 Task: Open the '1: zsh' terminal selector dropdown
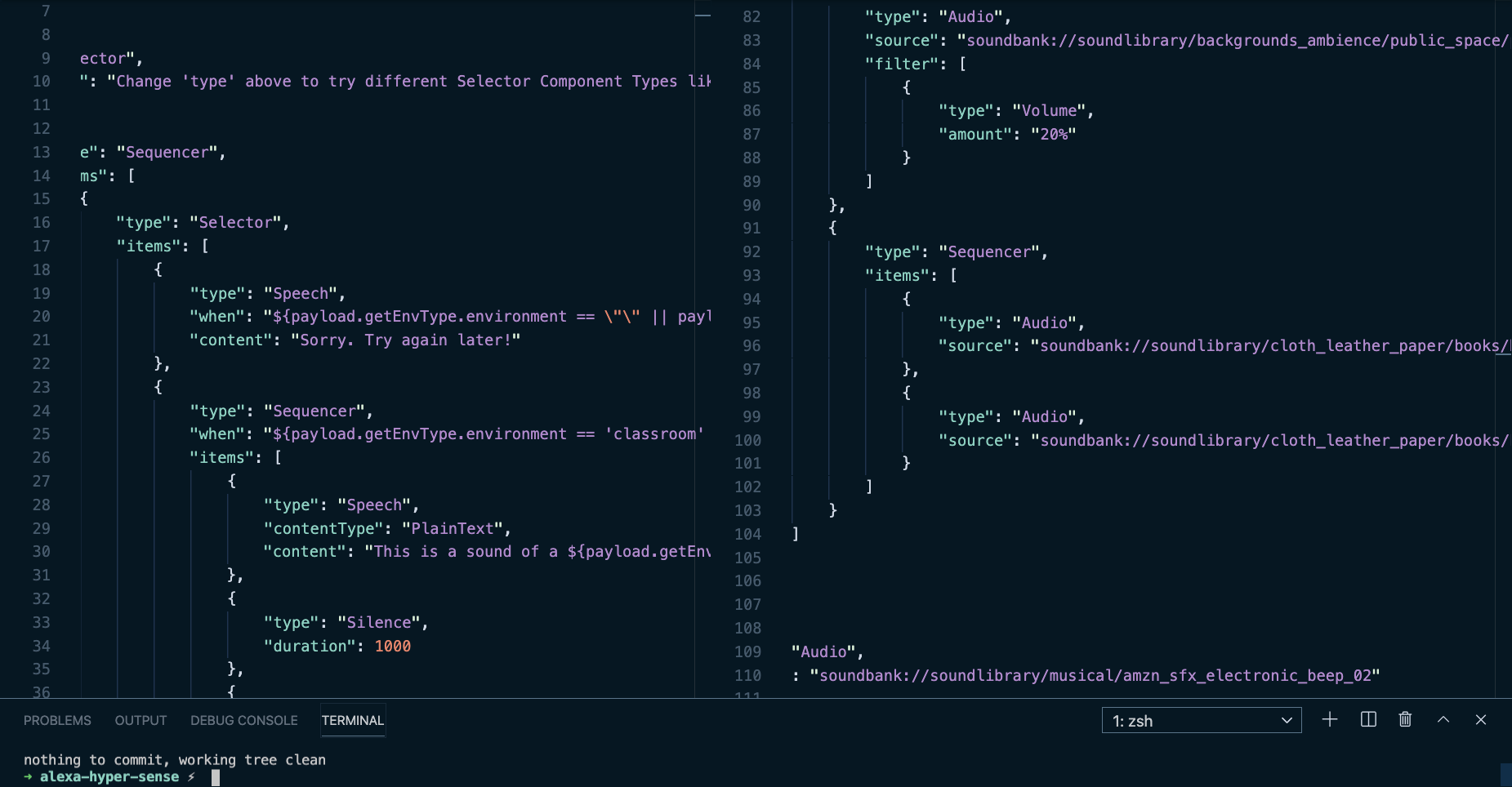pyautogui.click(x=1202, y=720)
